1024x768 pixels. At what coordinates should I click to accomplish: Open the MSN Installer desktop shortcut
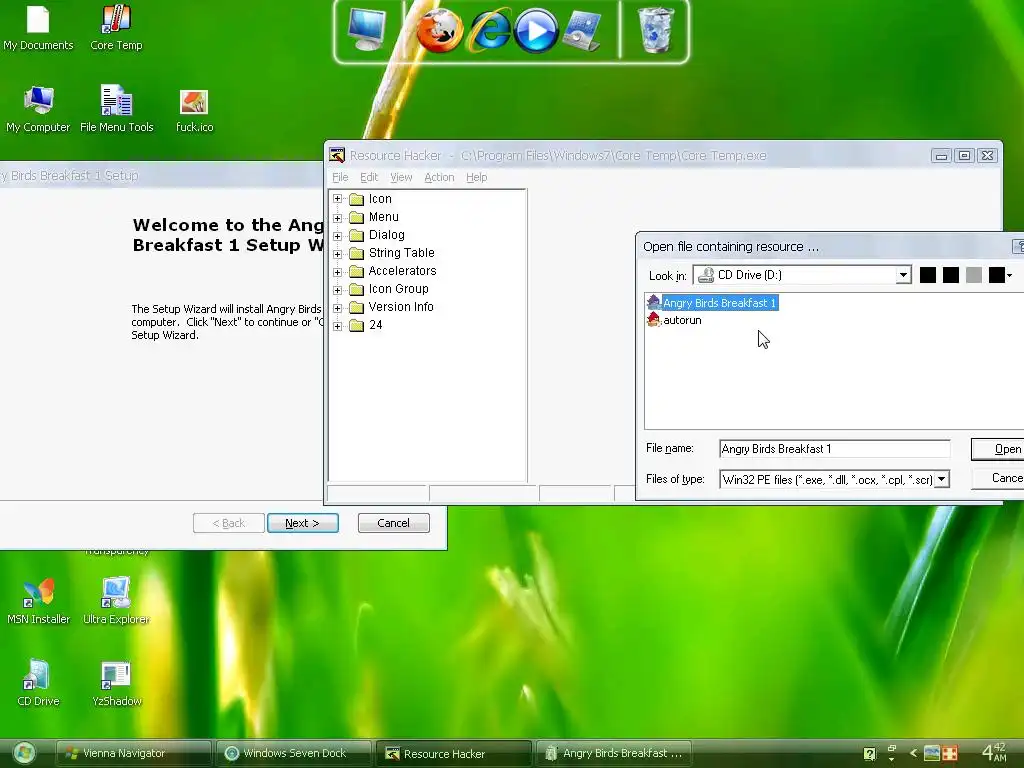tap(38, 601)
